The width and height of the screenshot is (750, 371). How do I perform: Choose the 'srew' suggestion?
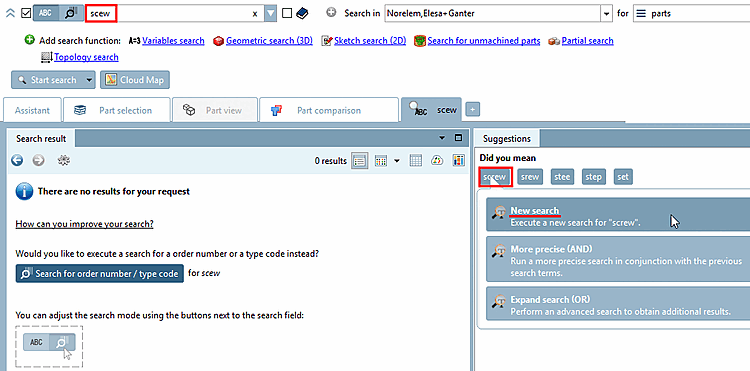click(x=530, y=177)
